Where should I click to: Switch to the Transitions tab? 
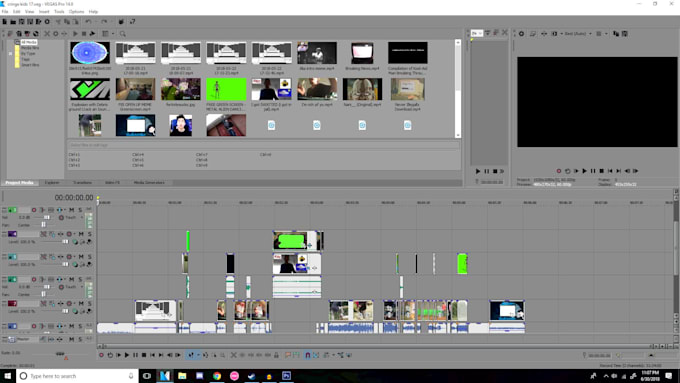[82, 183]
